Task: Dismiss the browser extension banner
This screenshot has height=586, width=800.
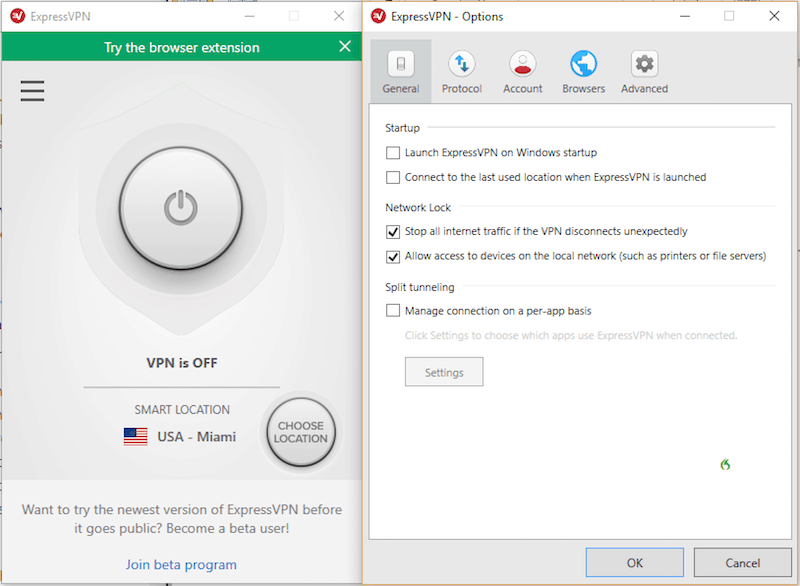Action: click(345, 46)
